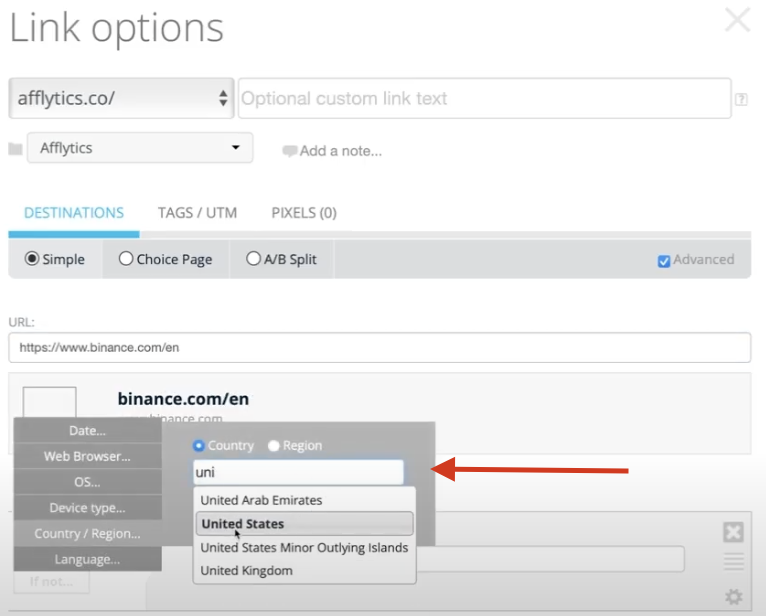
Task: Choose the Country / Region... condition
Action: click(x=87, y=533)
